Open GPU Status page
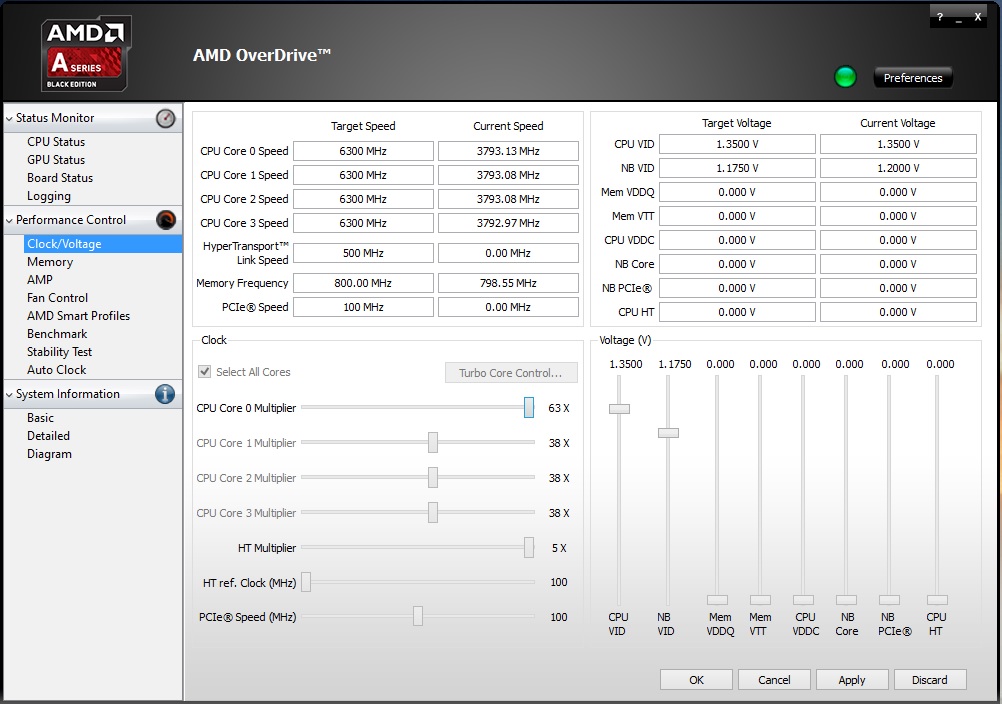Viewport: 1002px width, 704px height. click(x=56, y=160)
